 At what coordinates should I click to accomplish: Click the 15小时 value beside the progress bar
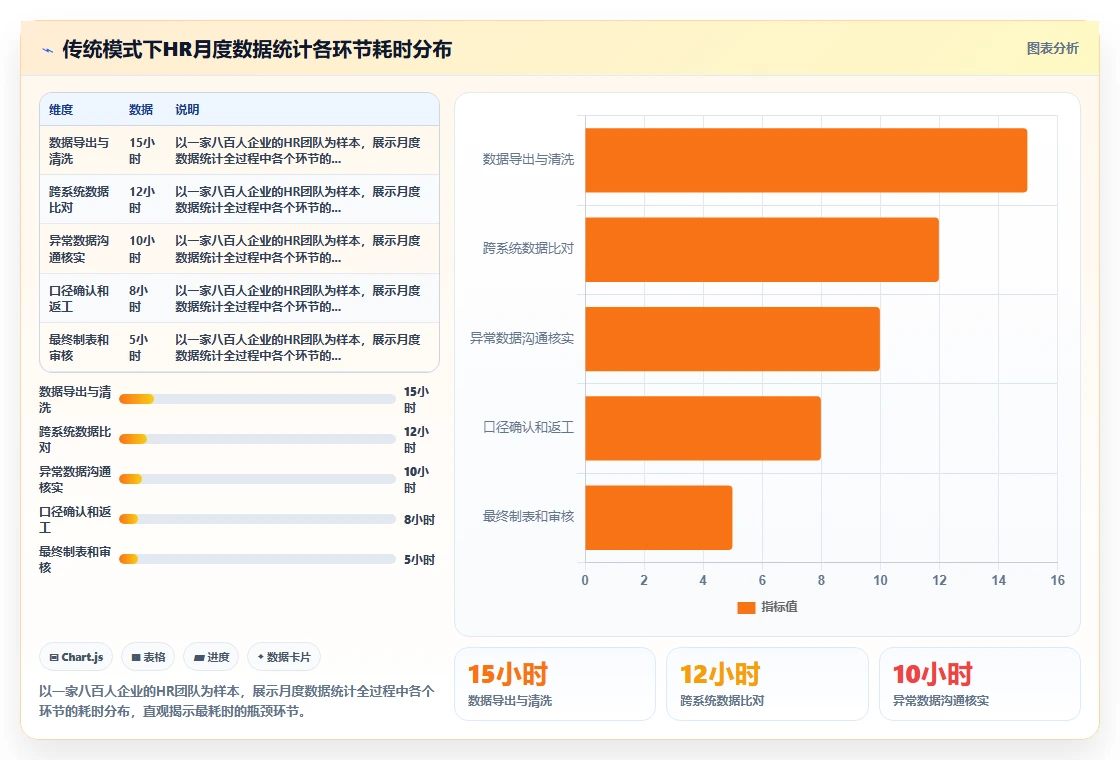416,400
